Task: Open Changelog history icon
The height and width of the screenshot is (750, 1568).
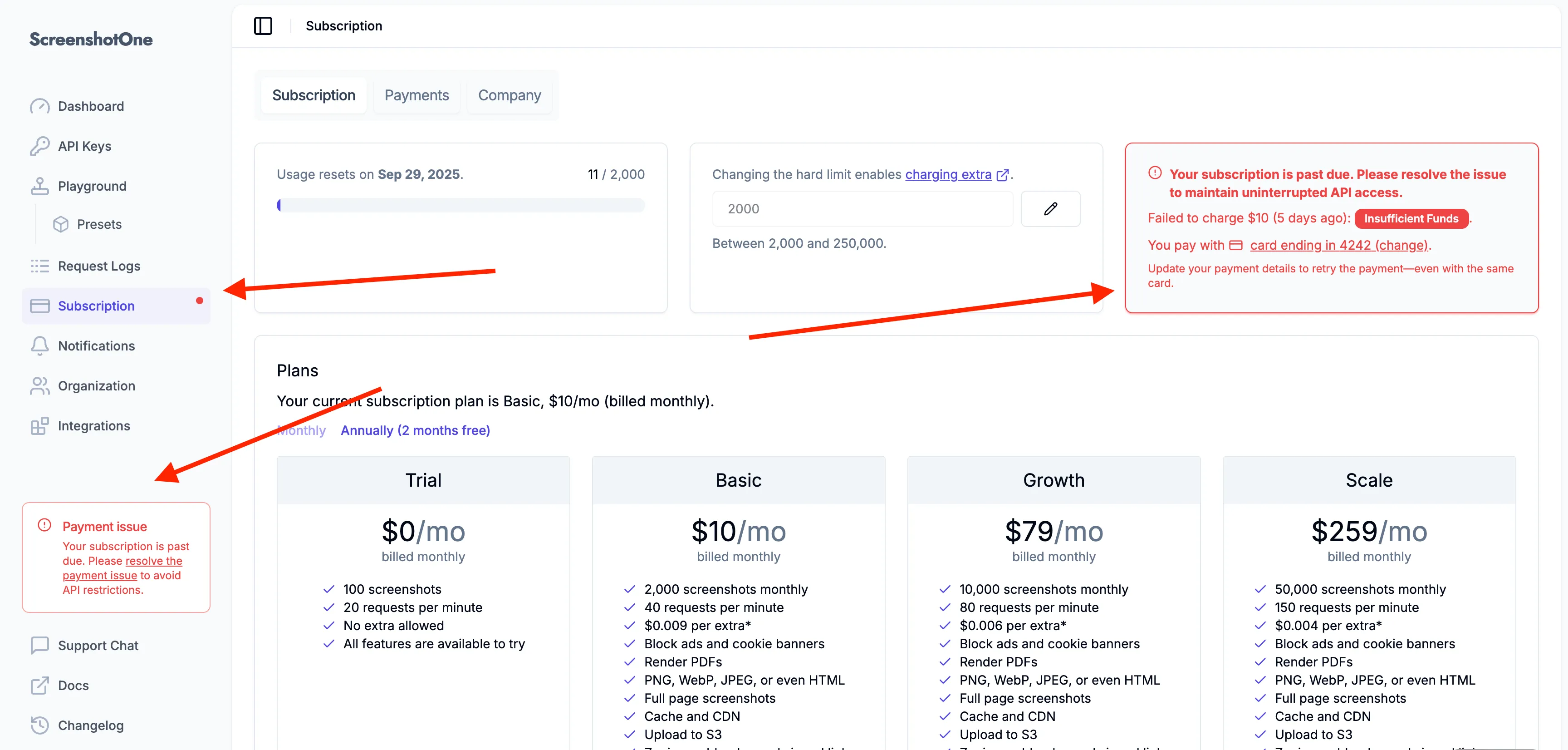Action: (x=39, y=725)
